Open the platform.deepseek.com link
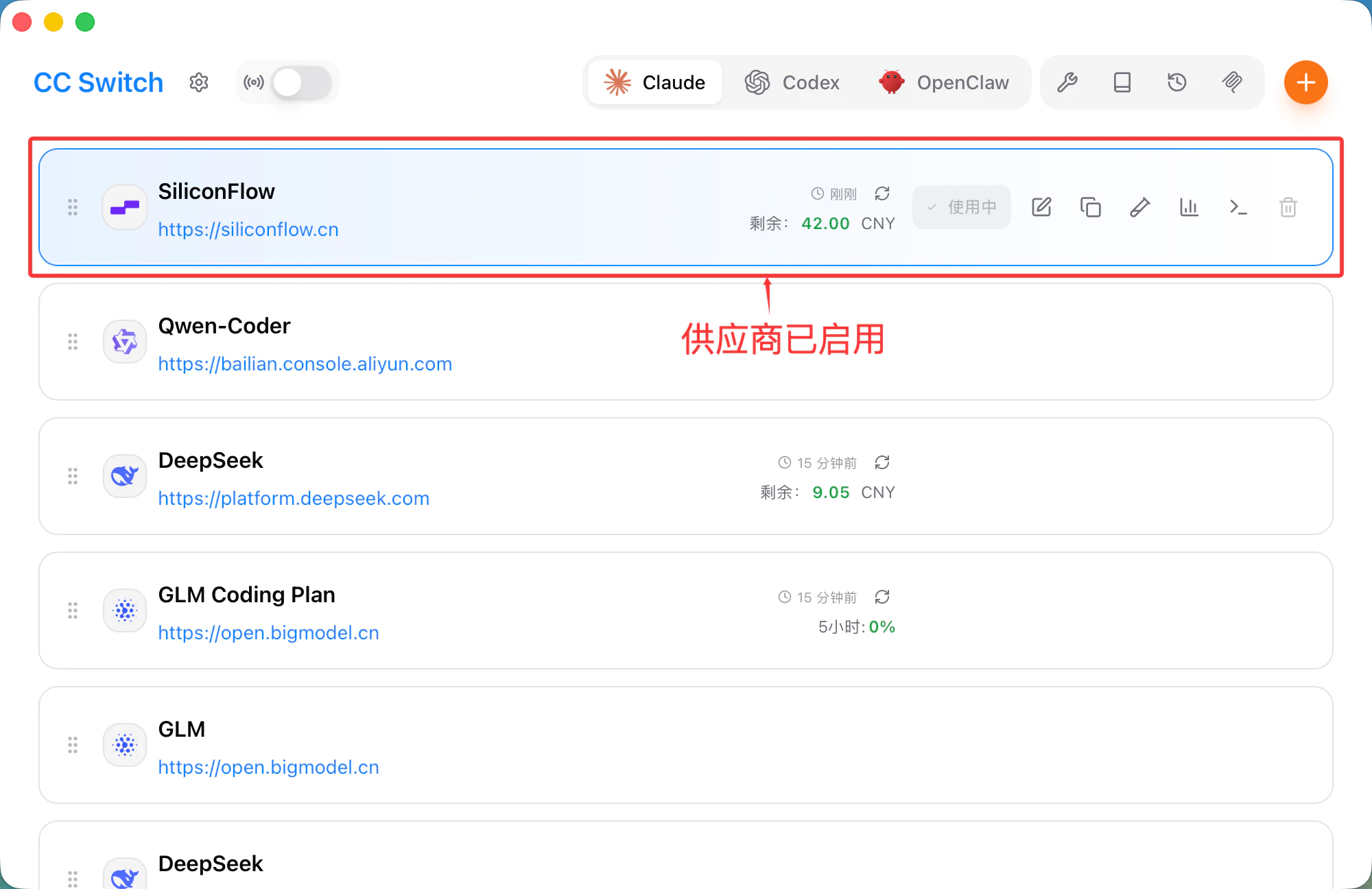The height and width of the screenshot is (889, 1372). click(x=294, y=498)
